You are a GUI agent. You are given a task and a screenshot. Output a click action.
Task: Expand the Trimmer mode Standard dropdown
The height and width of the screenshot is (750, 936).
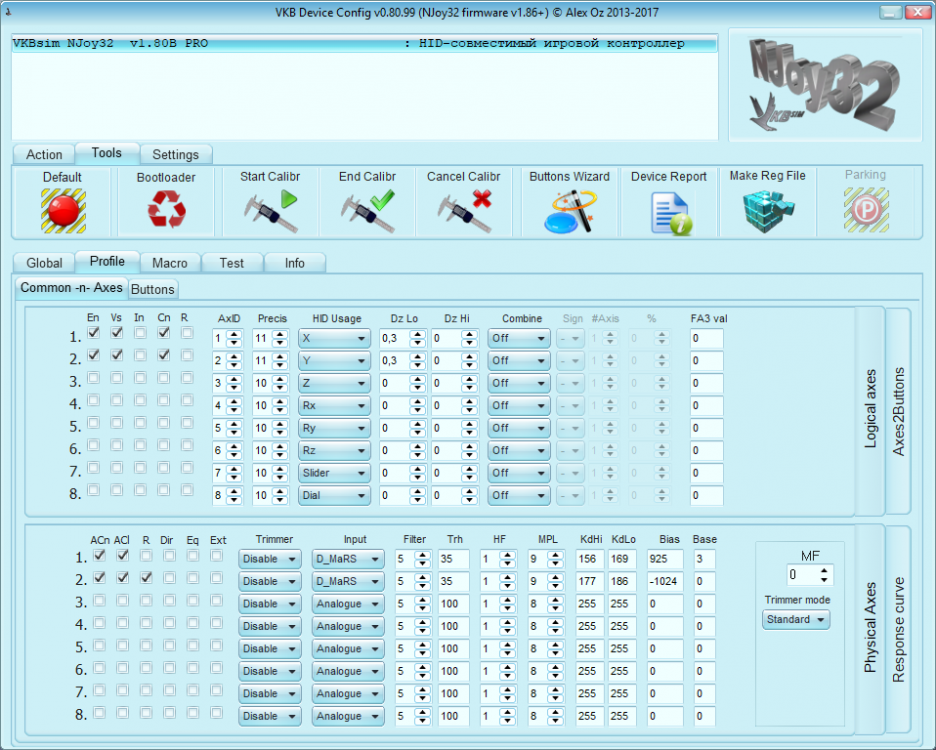(796, 620)
